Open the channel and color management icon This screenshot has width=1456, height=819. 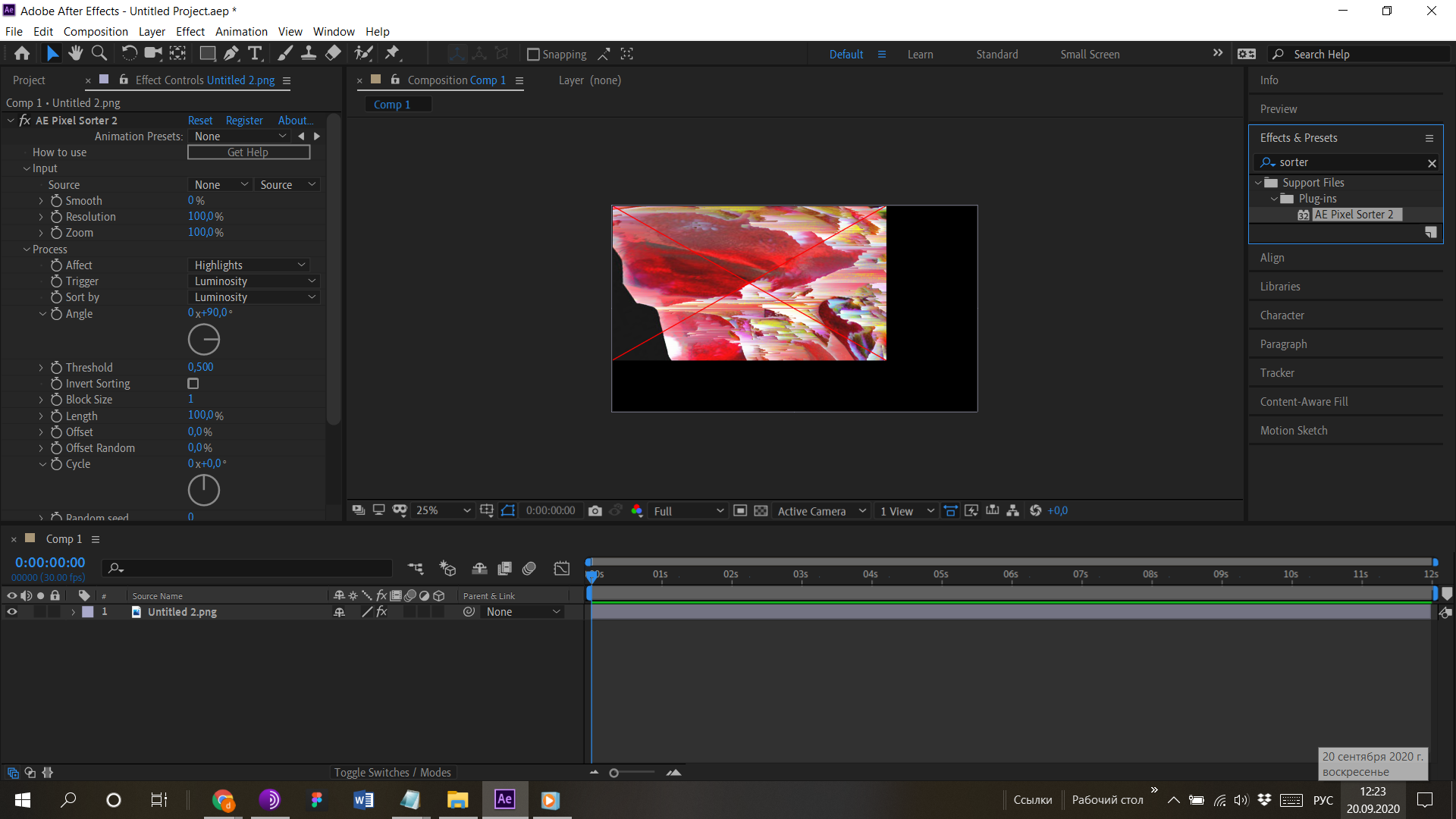(x=637, y=511)
